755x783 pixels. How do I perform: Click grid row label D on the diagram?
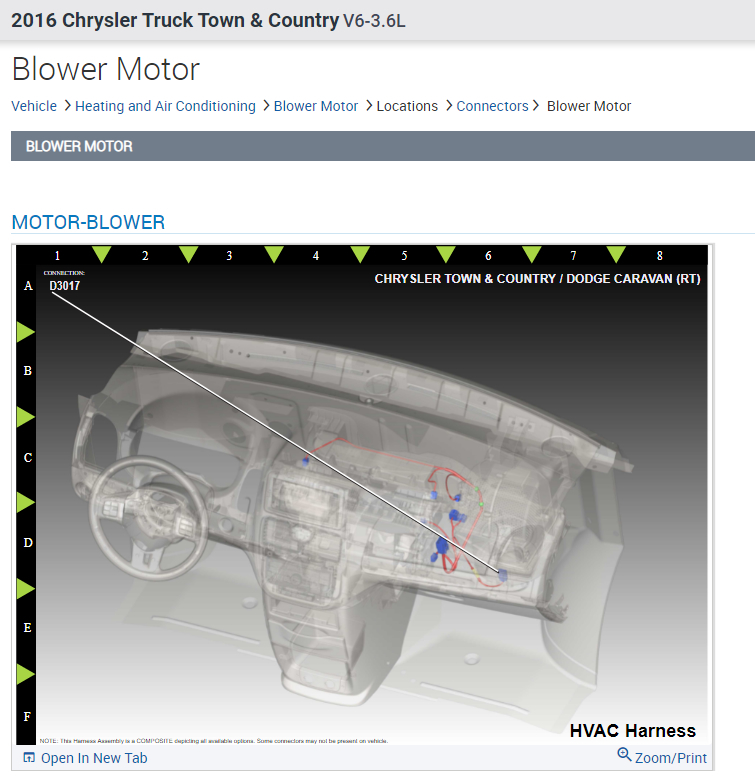(x=28, y=543)
